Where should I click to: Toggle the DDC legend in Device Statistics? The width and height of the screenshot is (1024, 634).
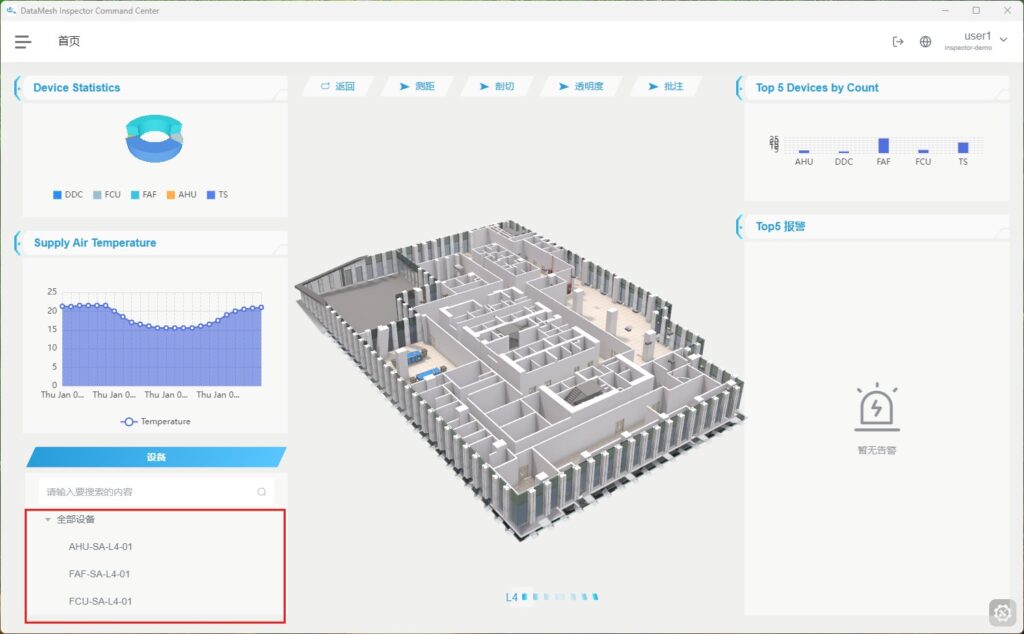click(x=68, y=195)
